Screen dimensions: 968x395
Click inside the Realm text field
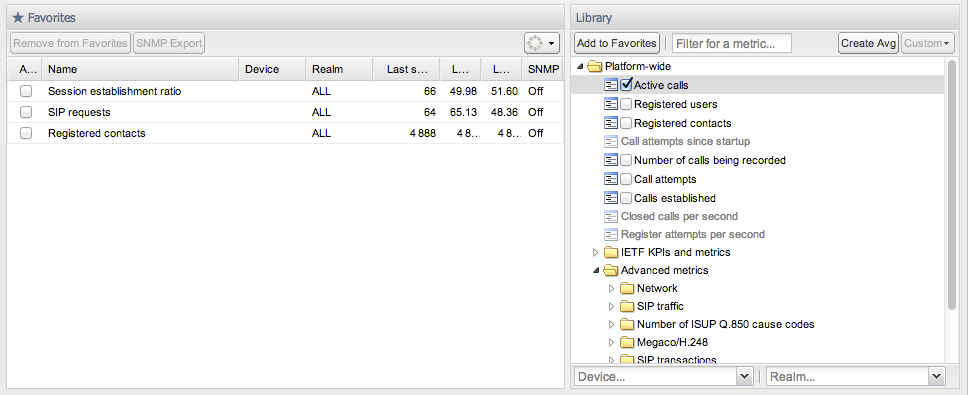pyautogui.click(x=848, y=376)
